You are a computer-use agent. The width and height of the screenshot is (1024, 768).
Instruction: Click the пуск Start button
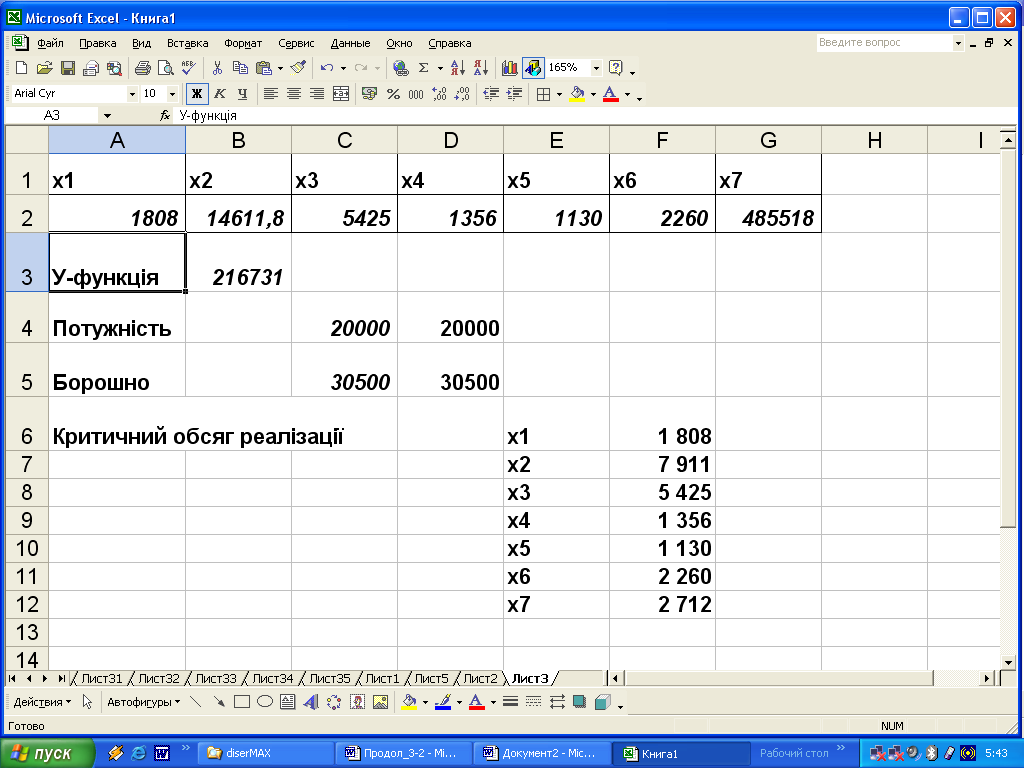(x=47, y=753)
